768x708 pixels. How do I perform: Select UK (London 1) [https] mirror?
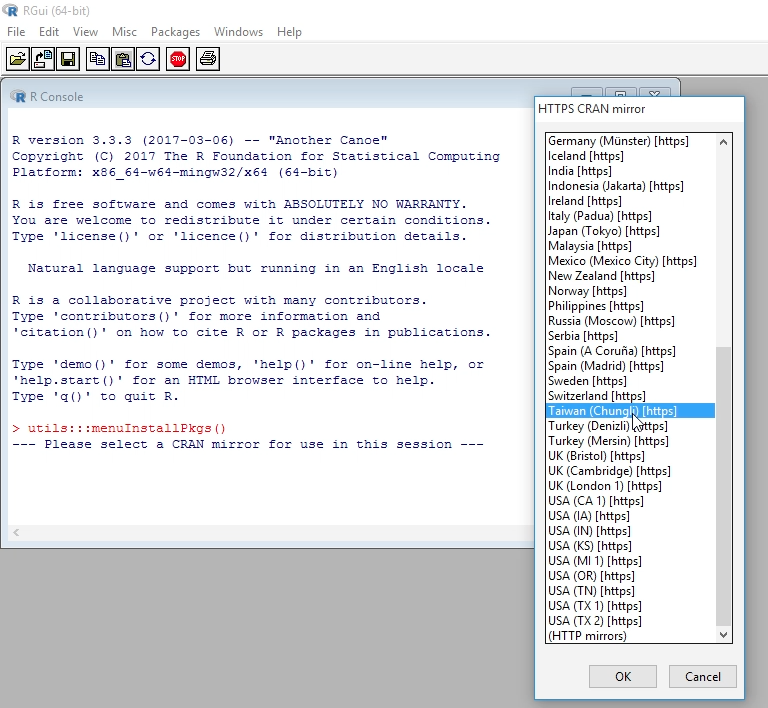tap(630, 486)
